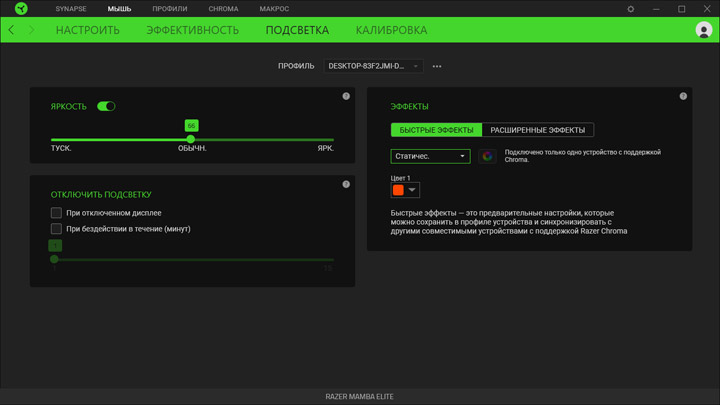Maximize the Synapse window
Viewport: 720px width, 405px height.
(681, 9)
